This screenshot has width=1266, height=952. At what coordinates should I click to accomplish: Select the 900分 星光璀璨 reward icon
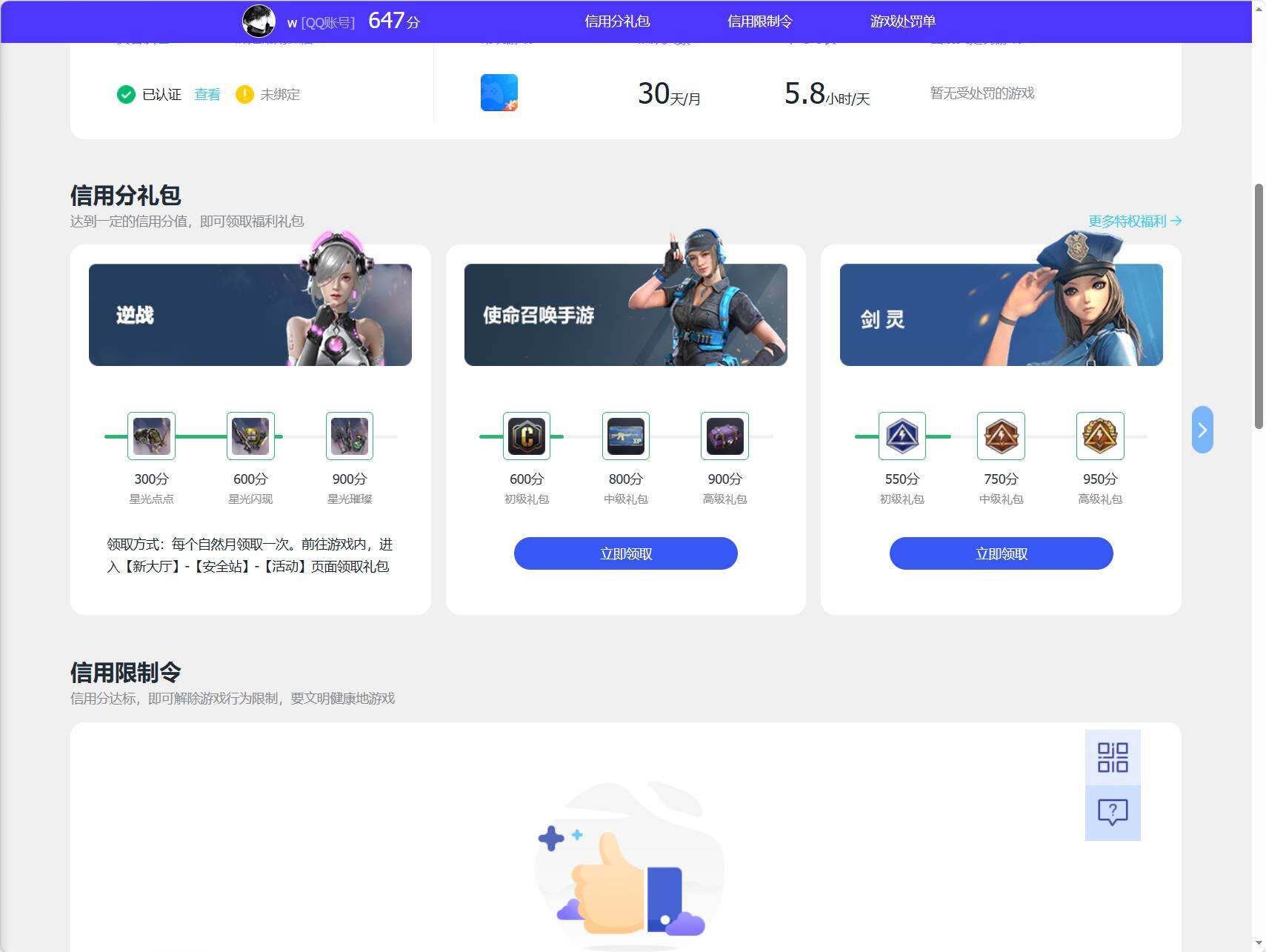click(x=350, y=436)
